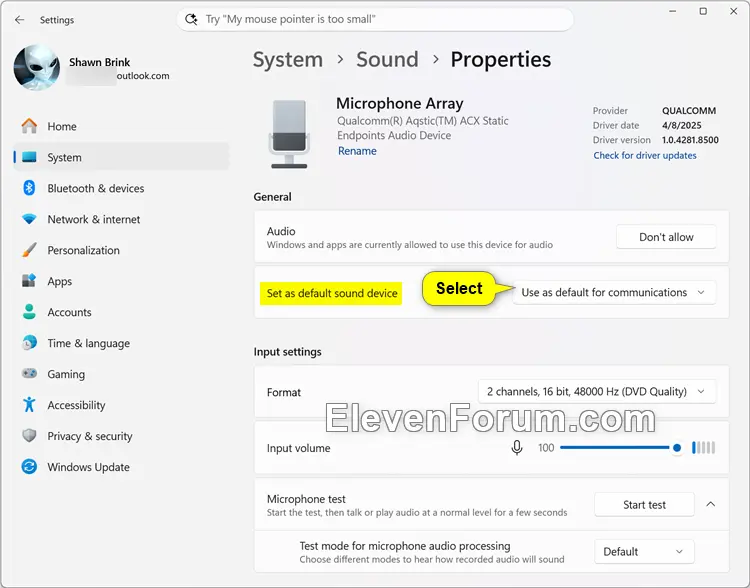This screenshot has width=750, height=588.
Task: Click the input level meter bars
Action: 704,448
